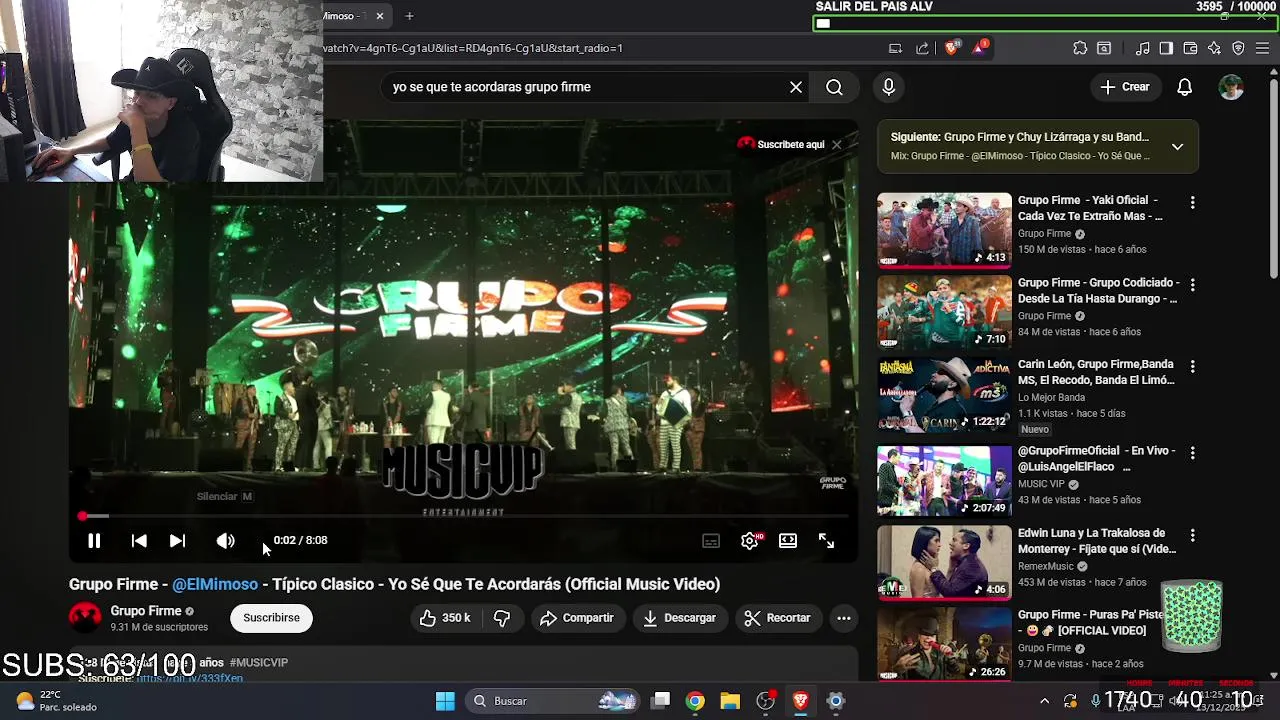
Task: Open the YouTube account avatar menu
Action: [1231, 87]
